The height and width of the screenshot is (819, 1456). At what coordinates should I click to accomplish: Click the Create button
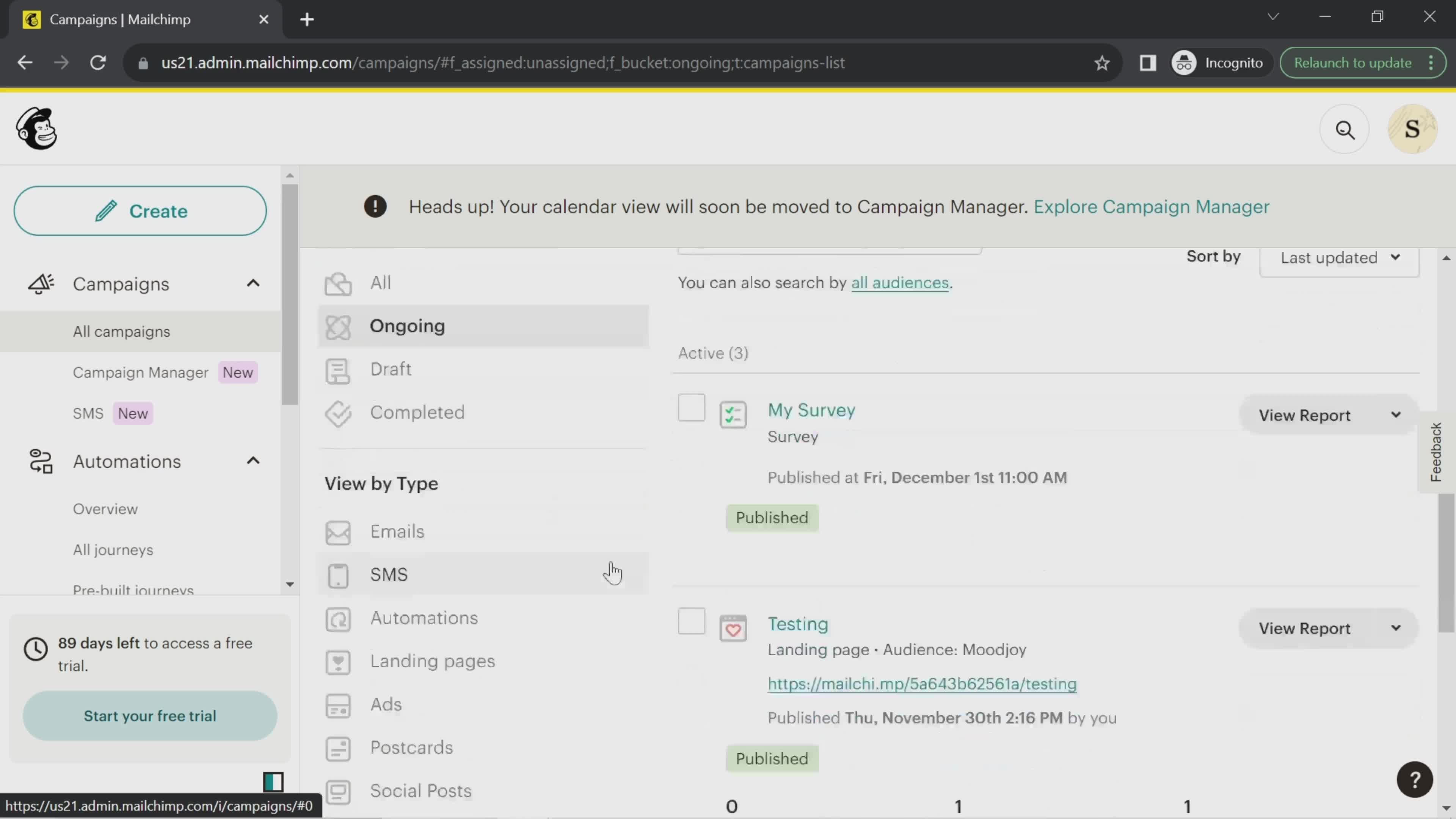pyautogui.click(x=140, y=211)
